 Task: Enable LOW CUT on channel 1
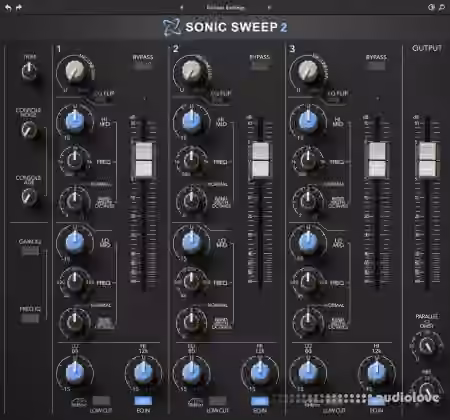(x=101, y=401)
